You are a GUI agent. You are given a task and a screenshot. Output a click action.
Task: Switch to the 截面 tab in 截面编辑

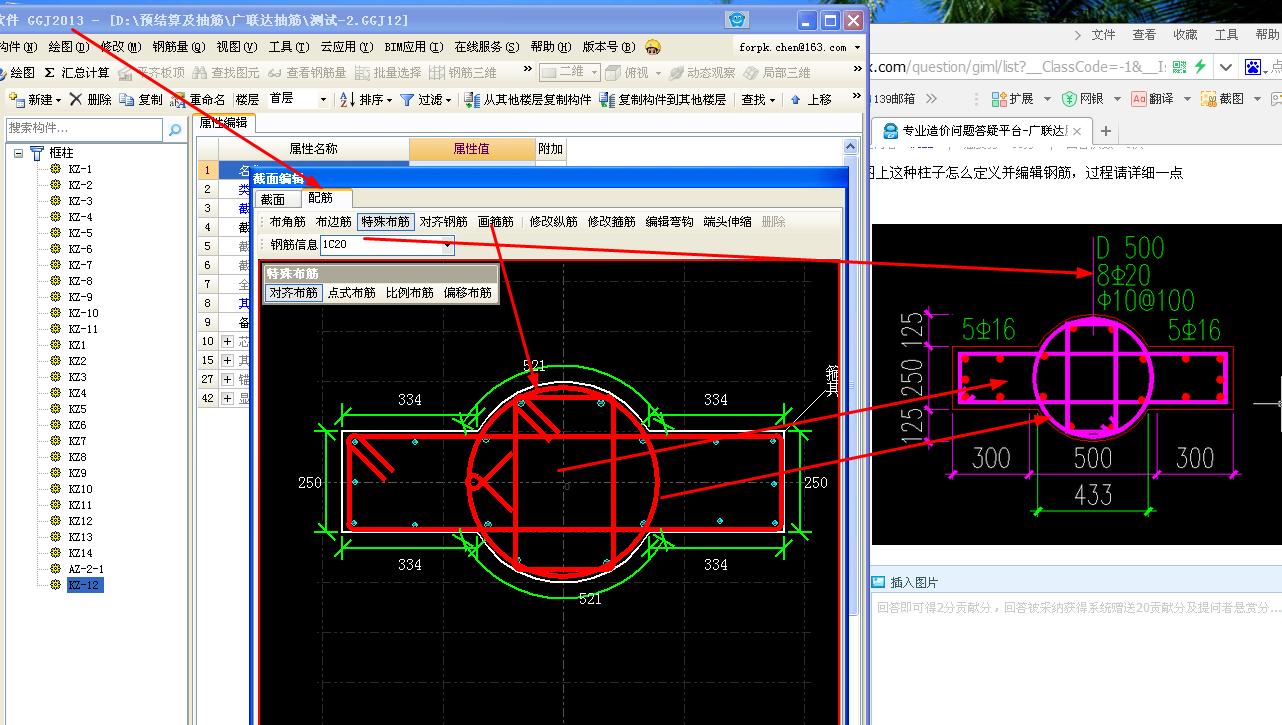[x=273, y=200]
